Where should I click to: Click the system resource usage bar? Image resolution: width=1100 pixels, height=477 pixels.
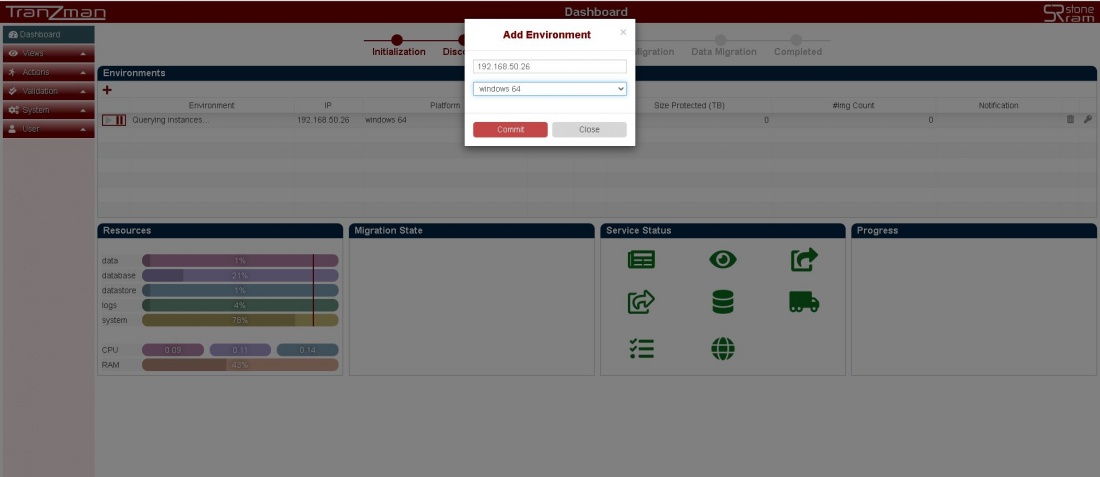[x=240, y=321]
